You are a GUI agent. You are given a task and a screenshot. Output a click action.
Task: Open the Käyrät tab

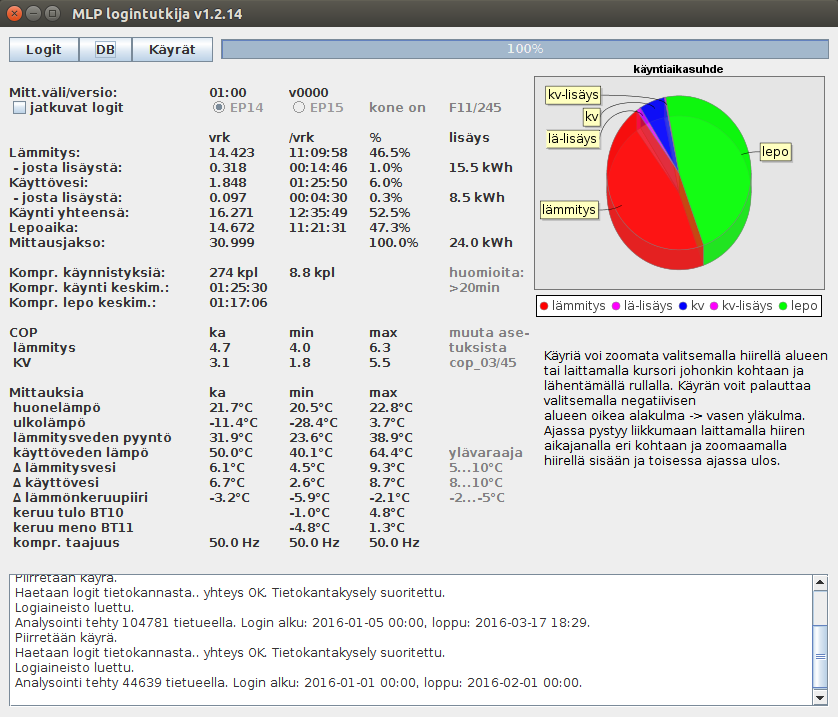pyautogui.click(x=172, y=50)
